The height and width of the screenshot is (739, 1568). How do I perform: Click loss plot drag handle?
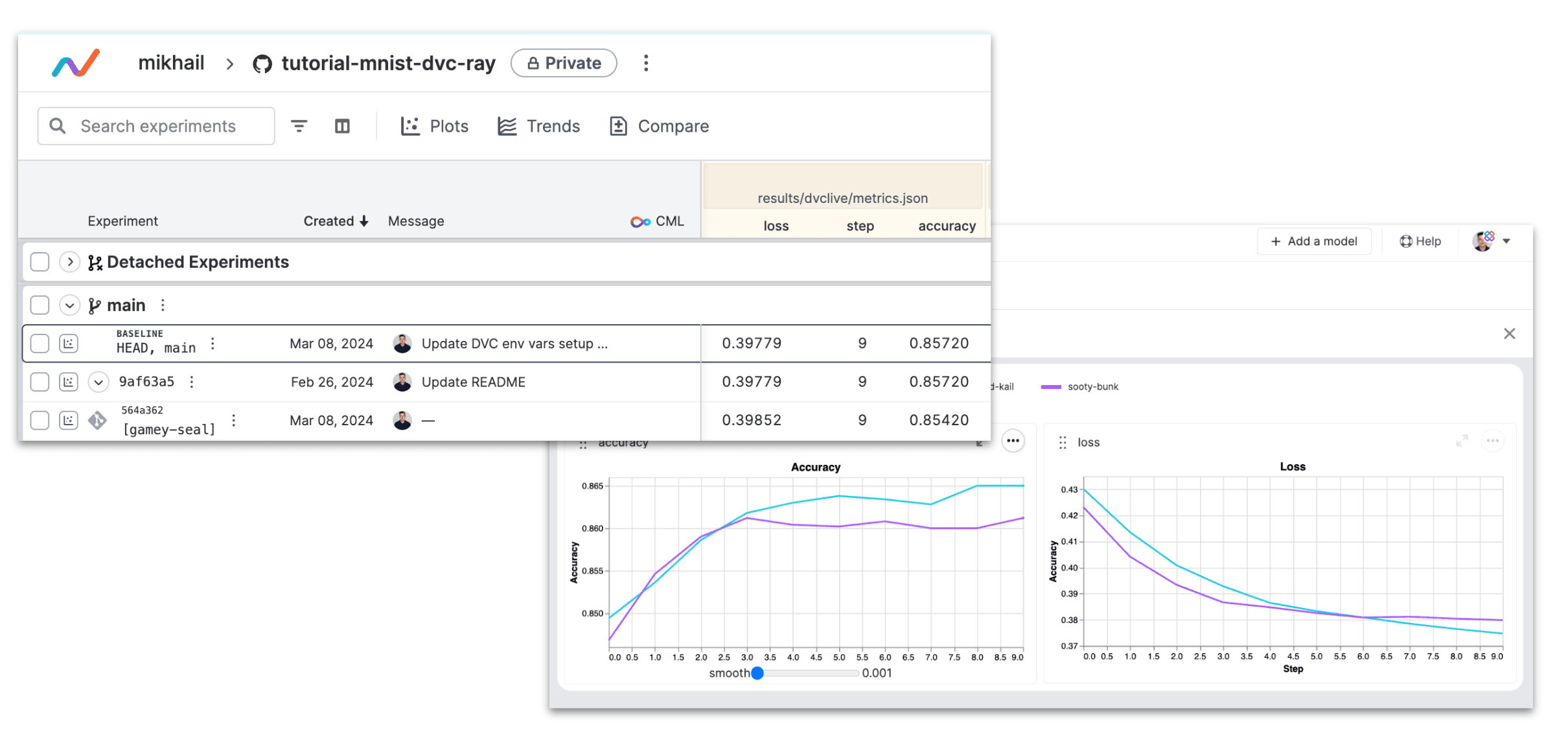[1063, 442]
